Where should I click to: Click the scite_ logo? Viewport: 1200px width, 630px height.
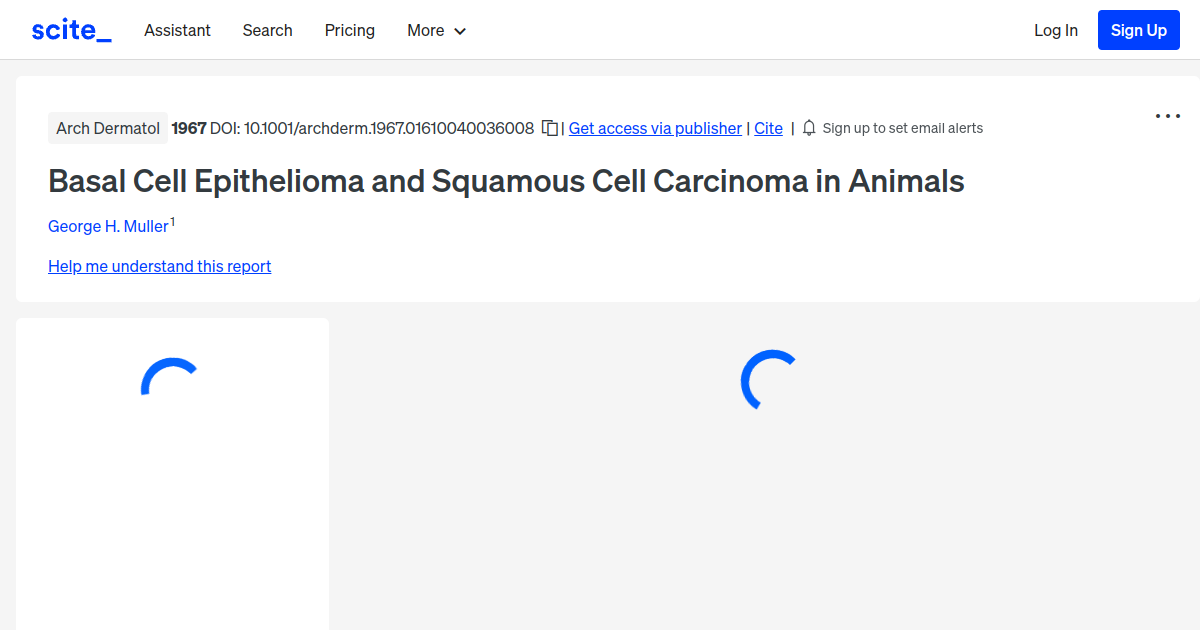tap(70, 30)
